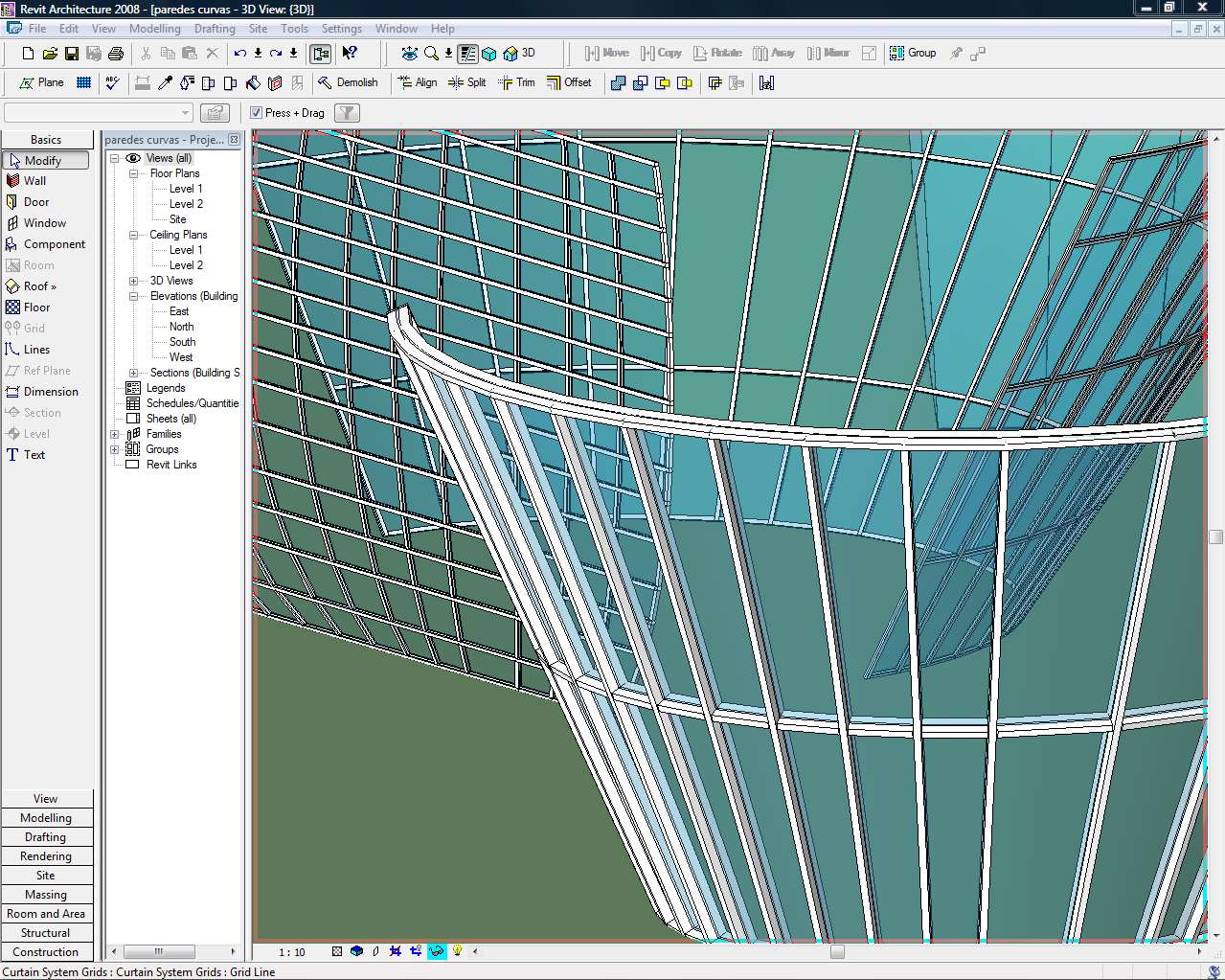Click the Spelling check ABC icon
Viewport: 1225px width, 980px height.
(x=113, y=83)
